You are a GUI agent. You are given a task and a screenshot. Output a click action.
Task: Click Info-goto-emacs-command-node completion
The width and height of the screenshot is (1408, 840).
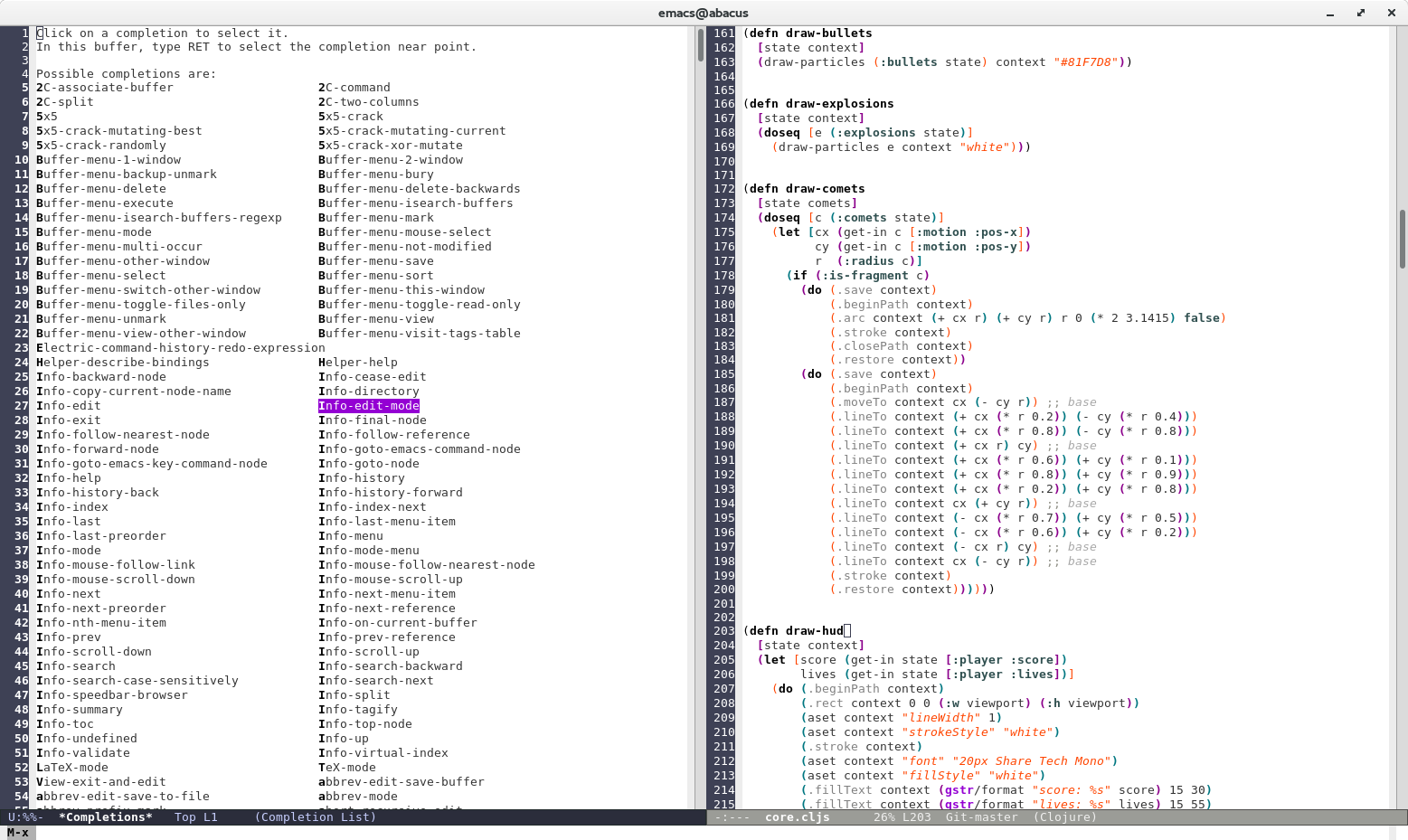(x=420, y=449)
